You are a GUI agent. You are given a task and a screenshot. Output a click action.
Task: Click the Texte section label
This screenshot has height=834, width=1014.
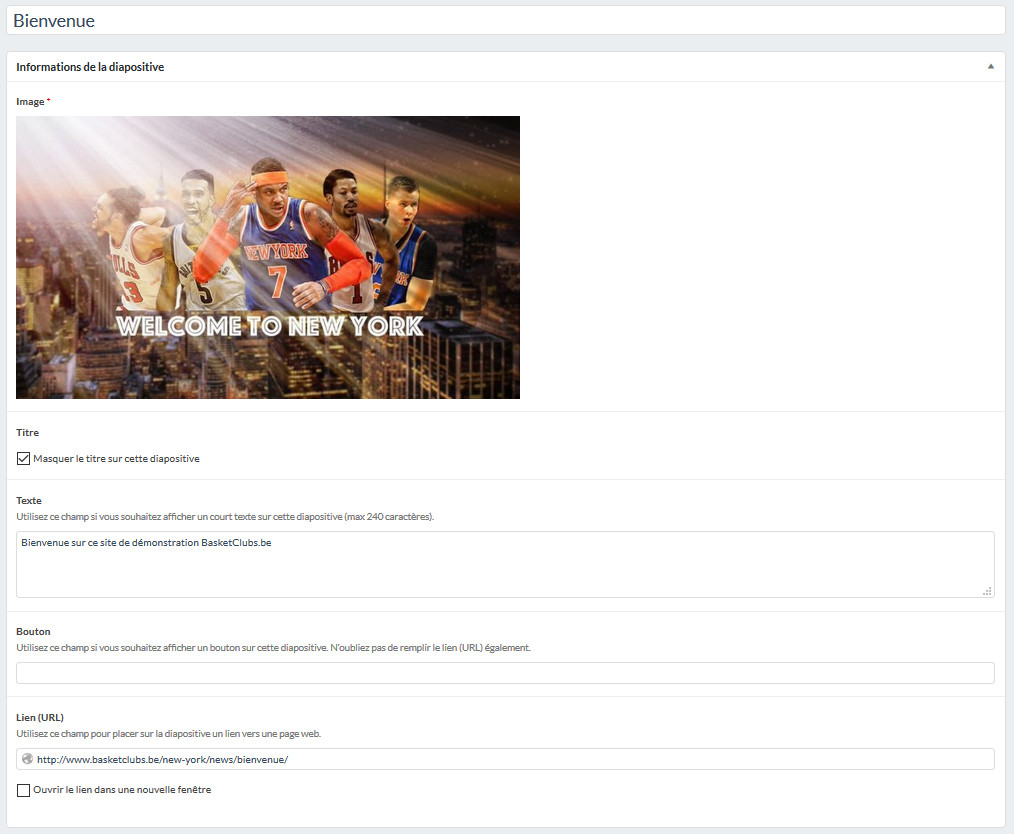[29, 500]
